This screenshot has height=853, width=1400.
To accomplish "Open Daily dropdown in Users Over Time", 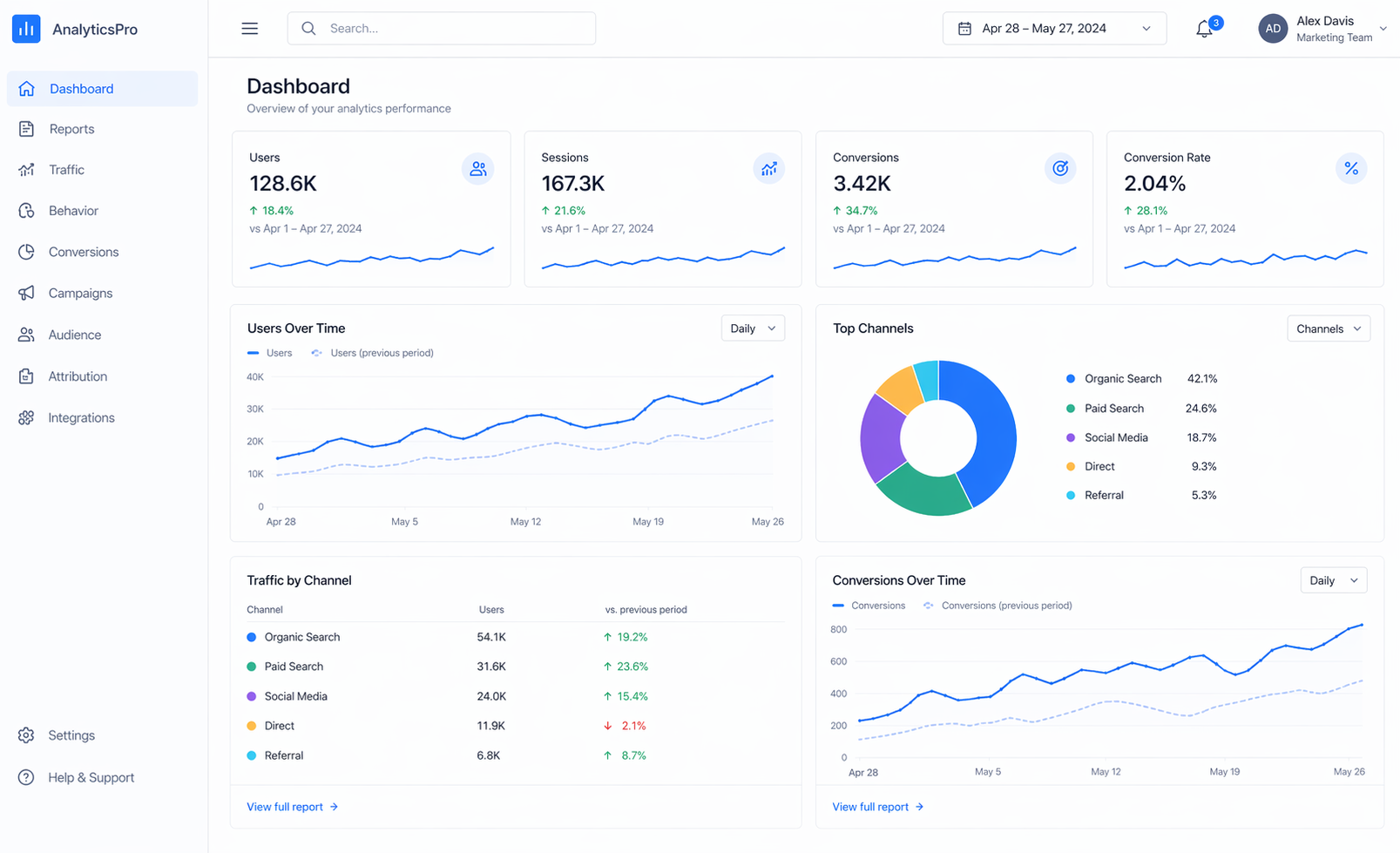I will [753, 328].
